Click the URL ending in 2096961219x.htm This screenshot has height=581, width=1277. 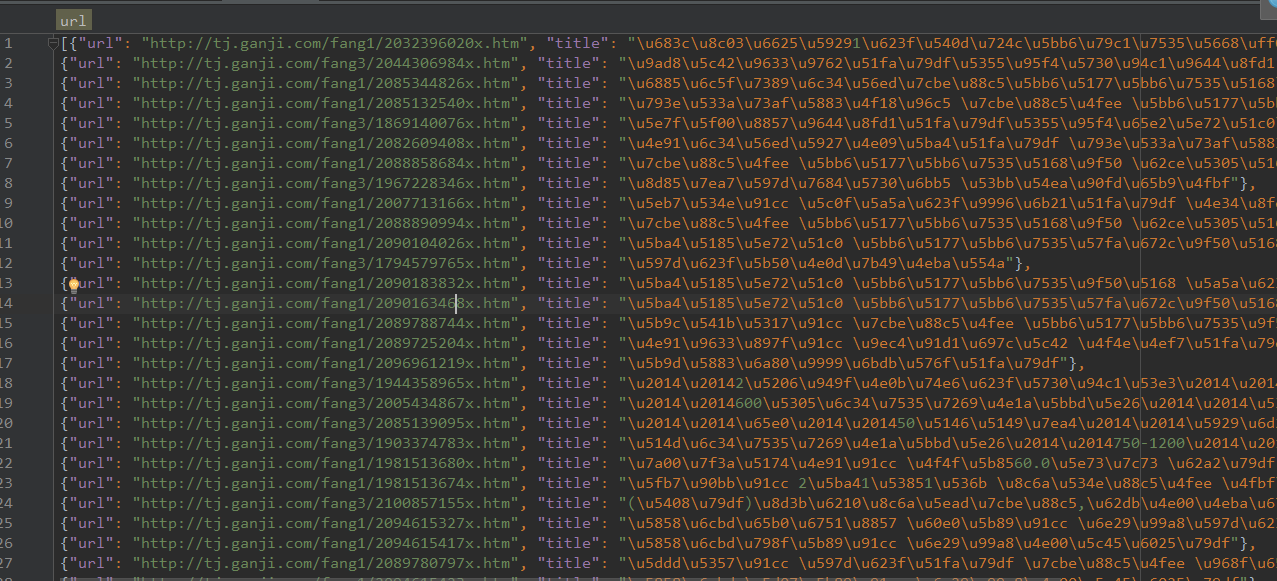[x=326, y=363]
